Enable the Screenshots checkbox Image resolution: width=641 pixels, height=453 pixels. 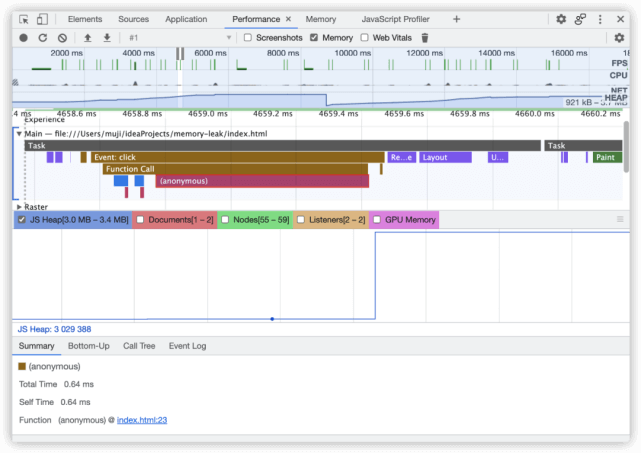pos(248,38)
